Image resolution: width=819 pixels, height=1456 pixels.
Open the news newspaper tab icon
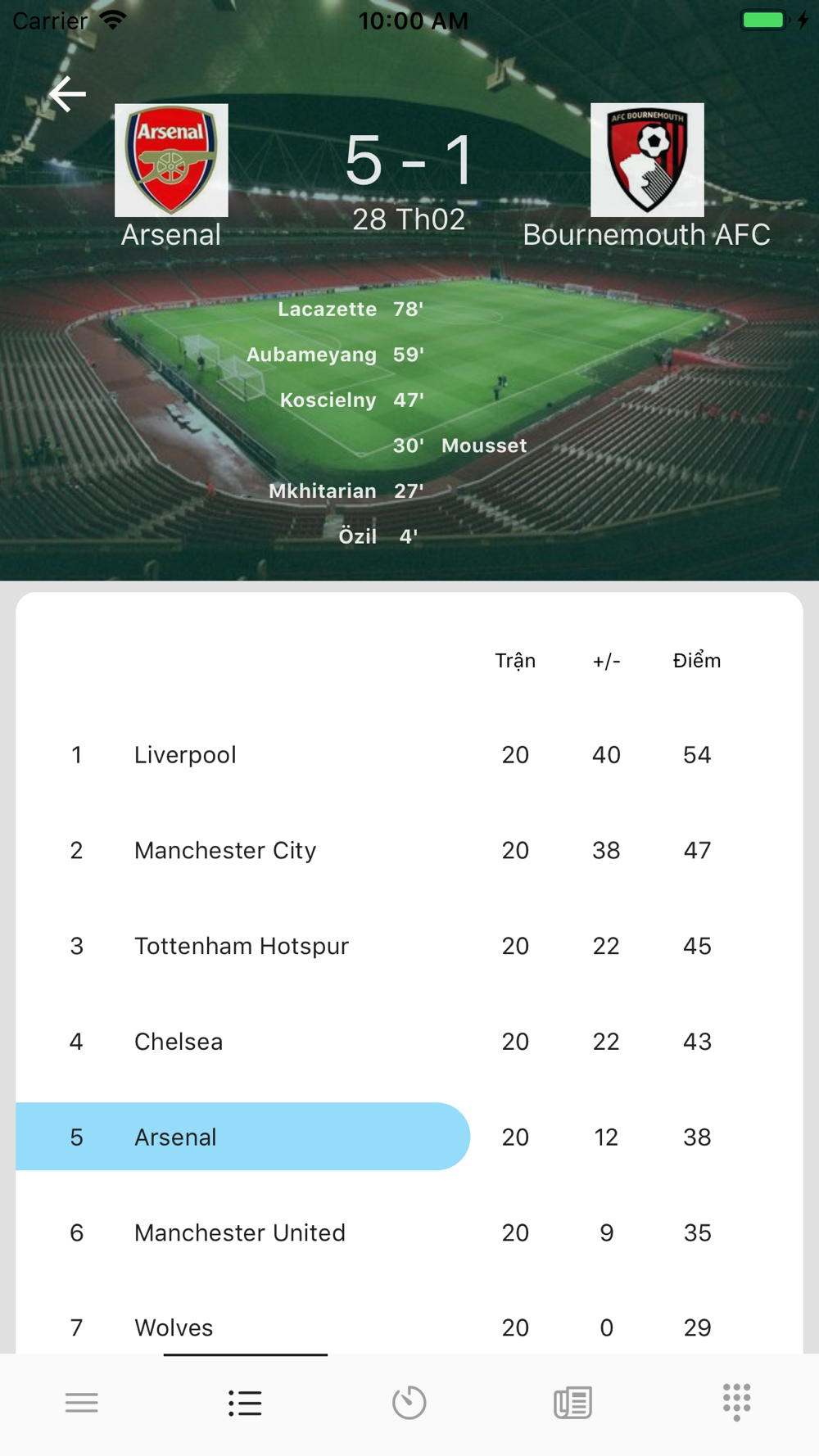point(572,1403)
